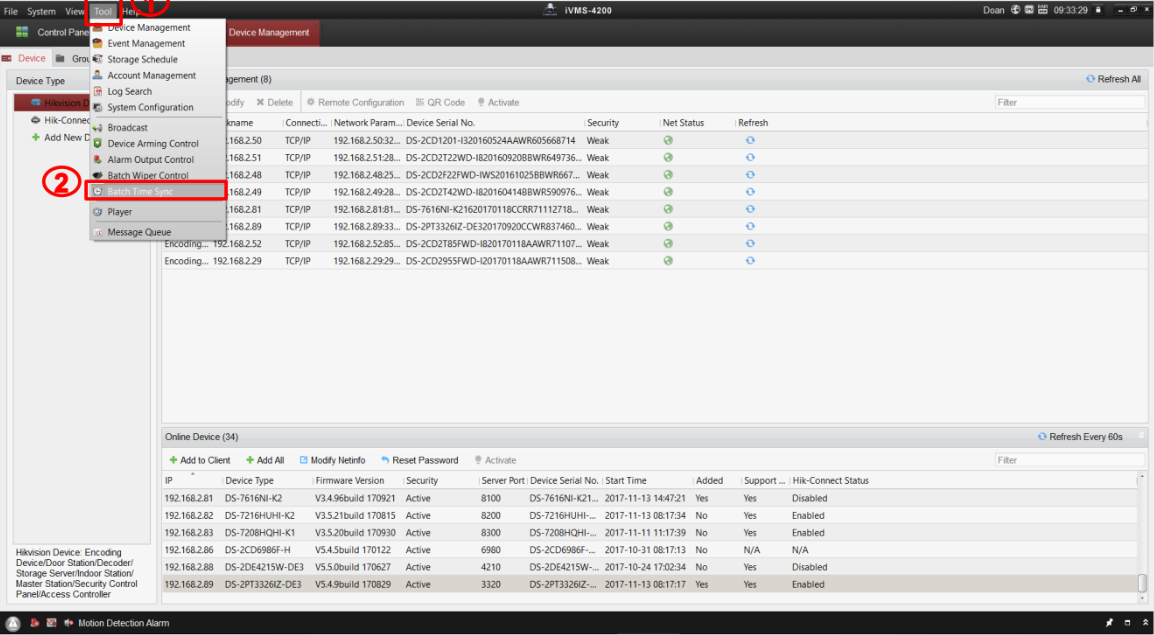Click the Storage Schedule icon in menu

click(x=98, y=60)
